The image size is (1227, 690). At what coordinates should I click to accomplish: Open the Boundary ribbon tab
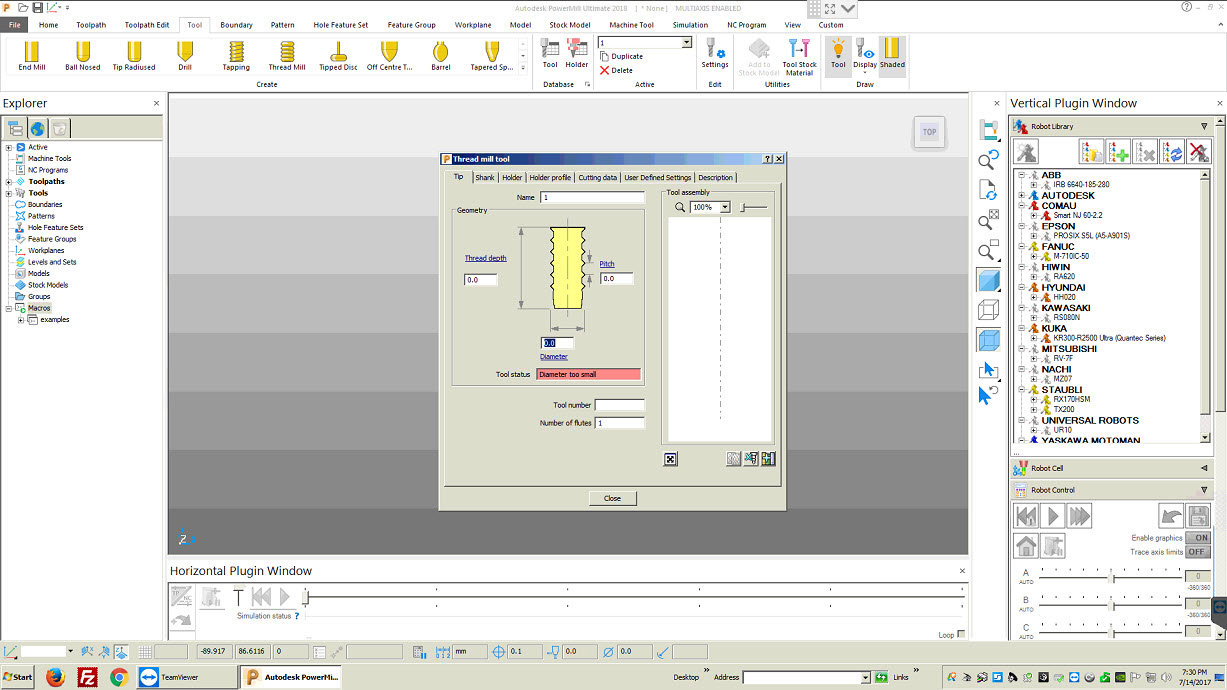click(237, 25)
